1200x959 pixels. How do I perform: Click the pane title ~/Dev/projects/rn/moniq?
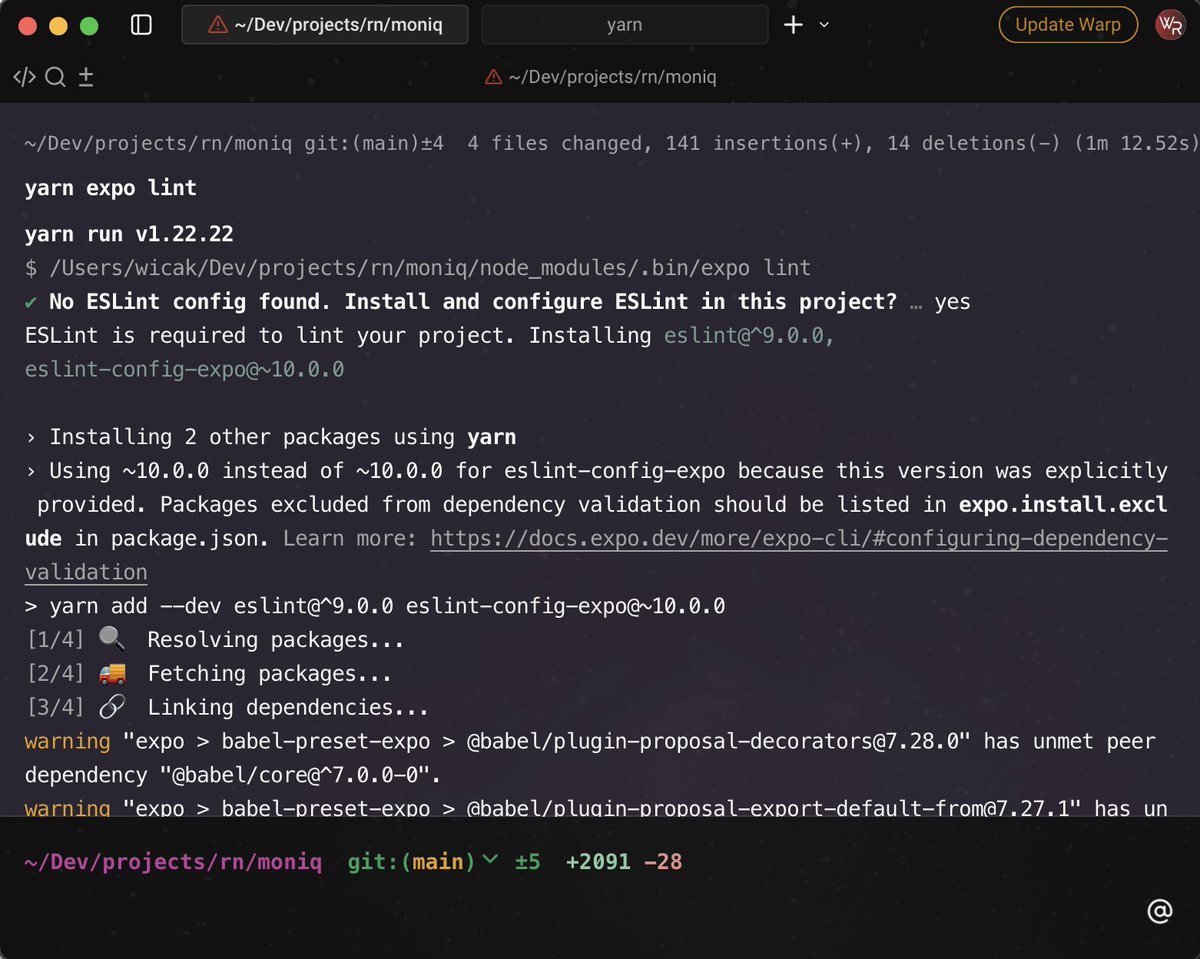pos(612,77)
